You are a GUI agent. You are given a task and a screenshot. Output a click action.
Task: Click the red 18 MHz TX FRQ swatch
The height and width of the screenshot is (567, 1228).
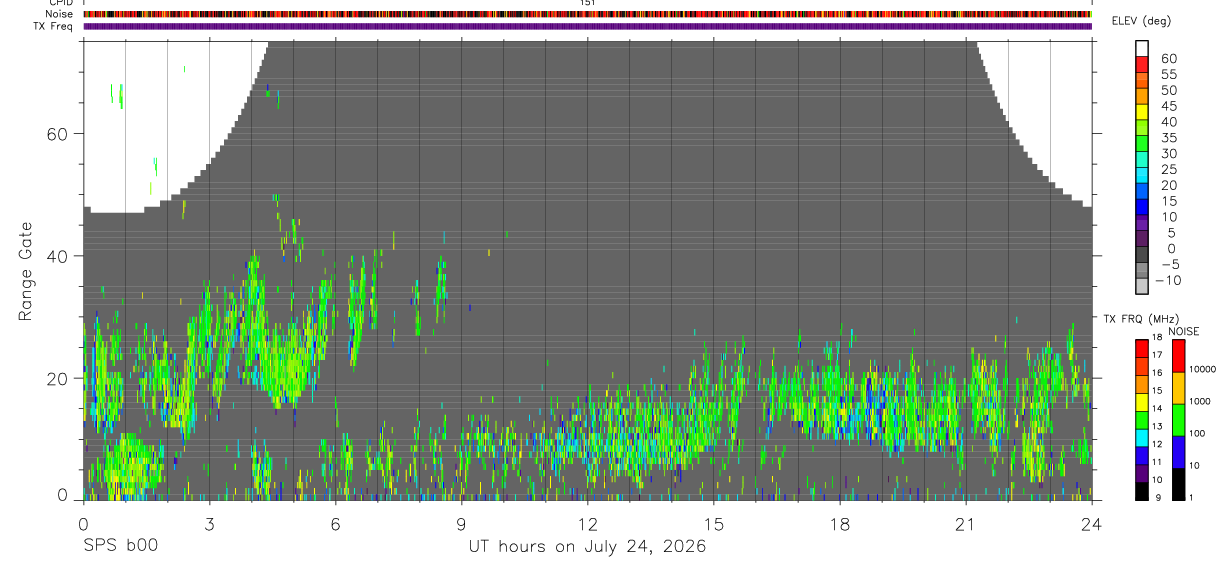click(1142, 348)
